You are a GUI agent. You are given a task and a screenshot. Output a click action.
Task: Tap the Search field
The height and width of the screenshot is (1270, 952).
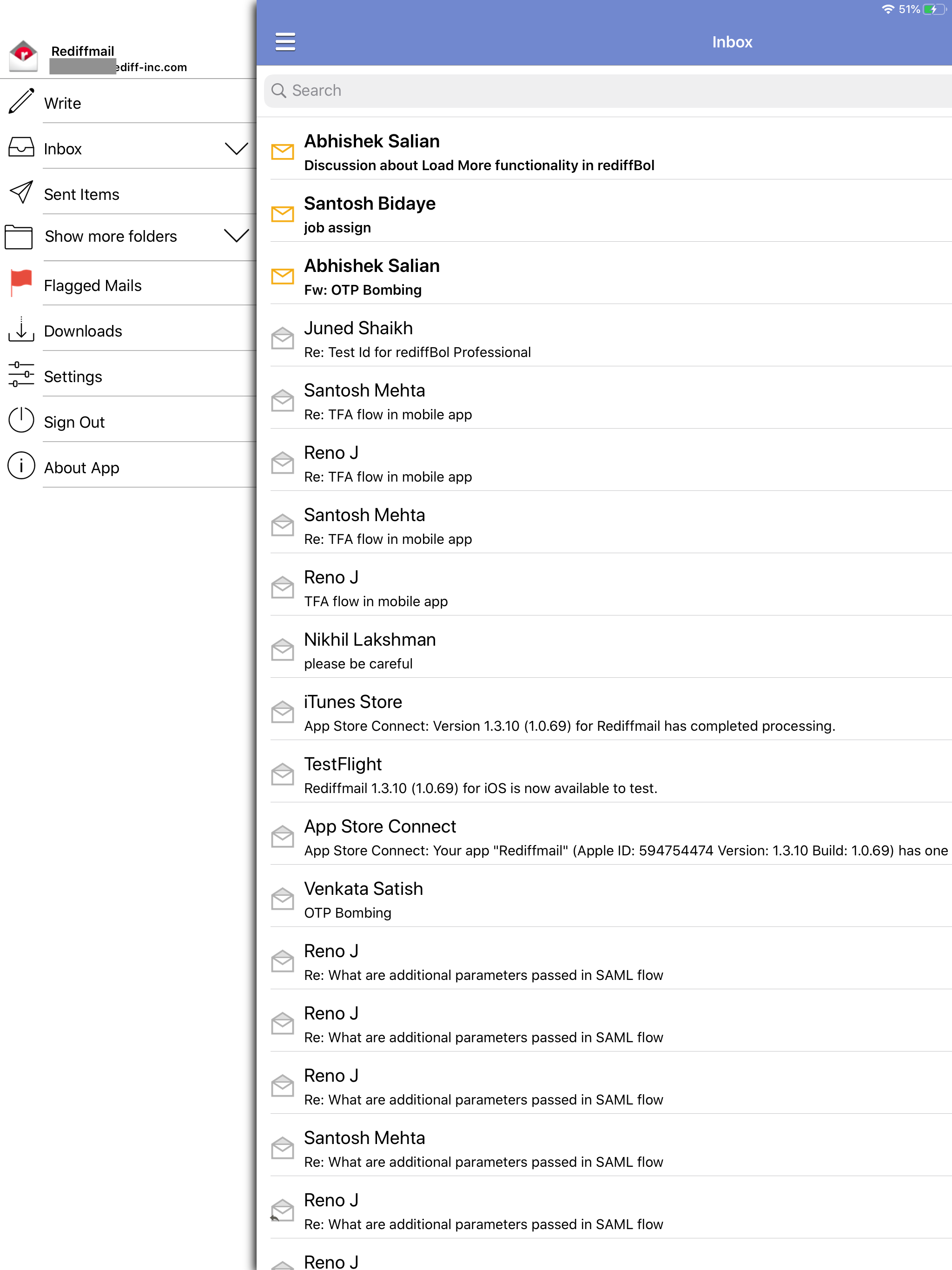pyautogui.click(x=608, y=91)
